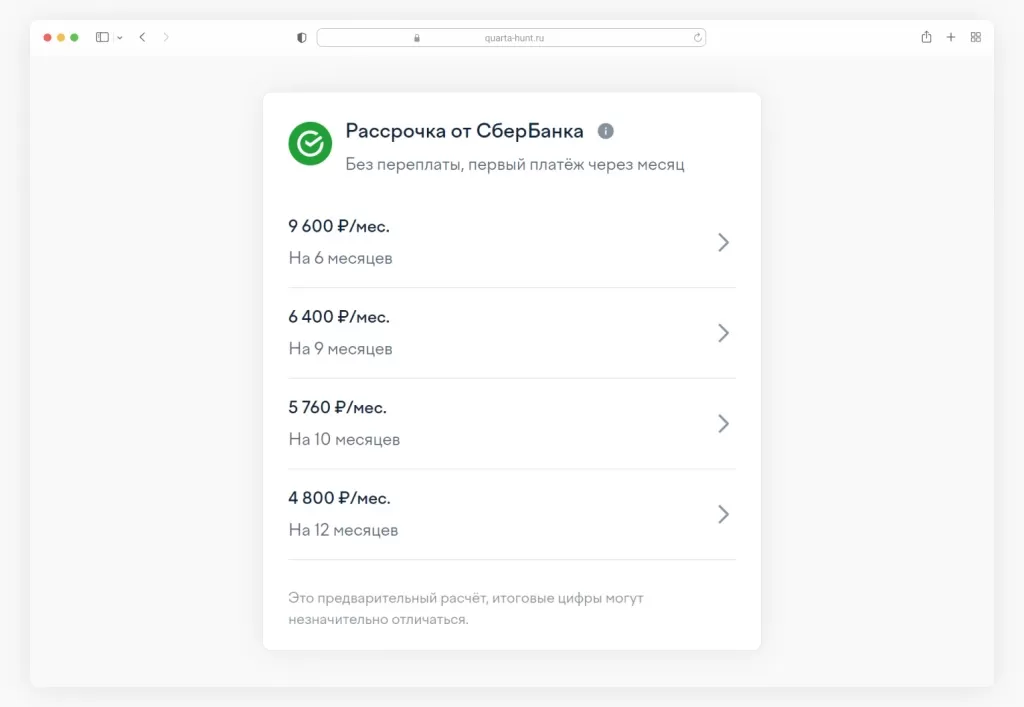Go forward with the browser forward arrow
1024x707 pixels.
pos(166,37)
